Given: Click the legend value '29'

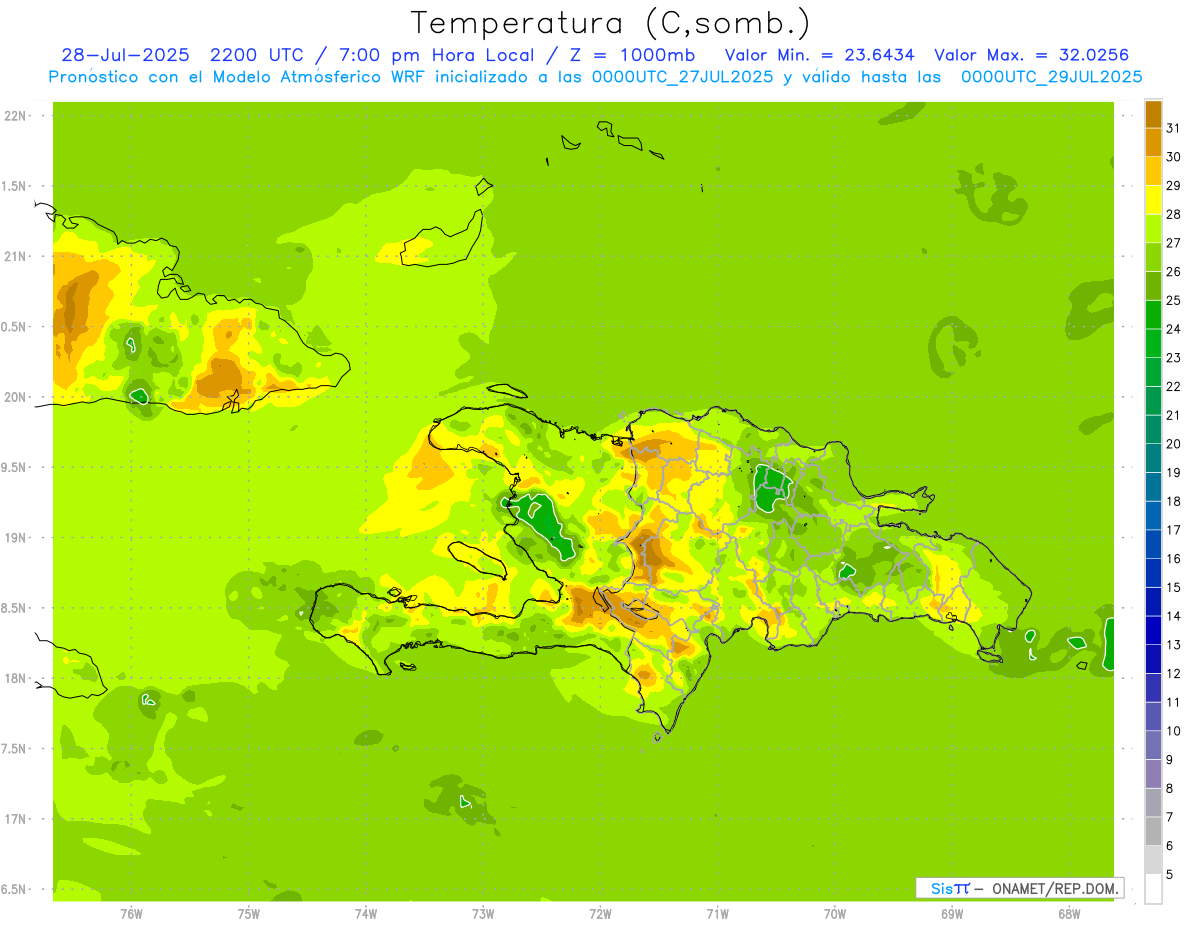Looking at the screenshot, I should click(x=1173, y=185).
